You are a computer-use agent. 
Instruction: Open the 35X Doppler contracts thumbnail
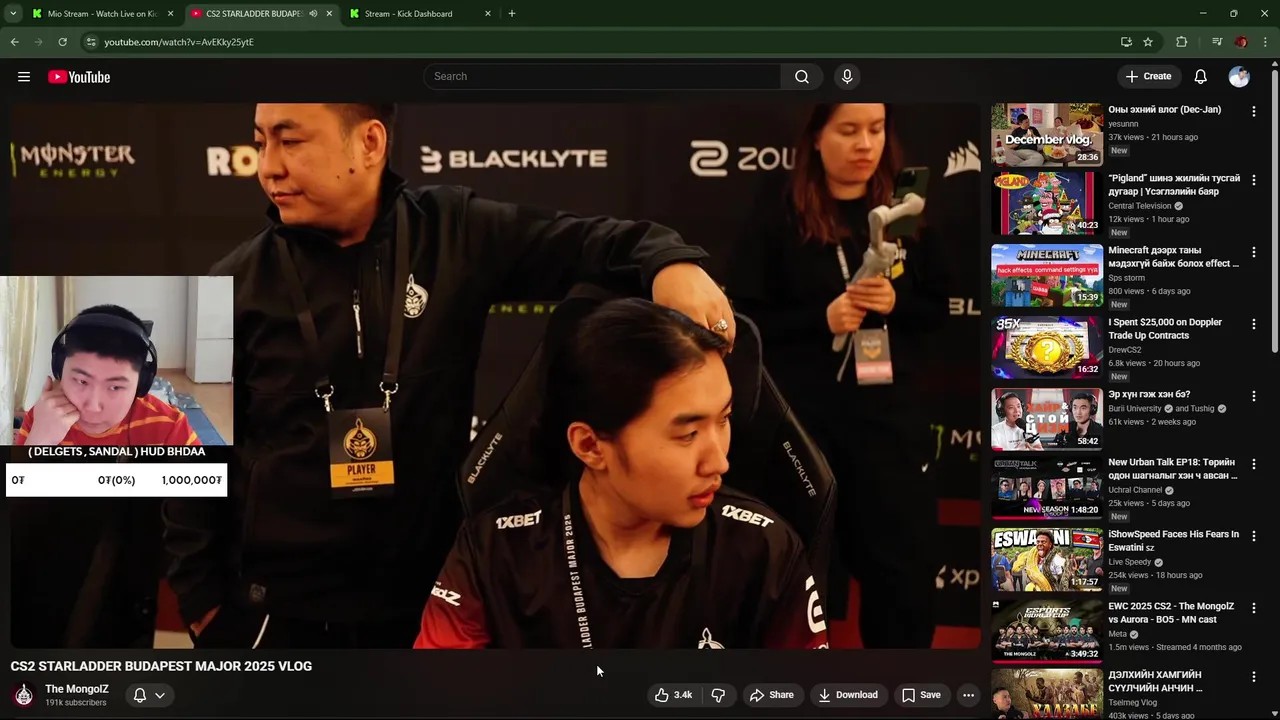1047,347
